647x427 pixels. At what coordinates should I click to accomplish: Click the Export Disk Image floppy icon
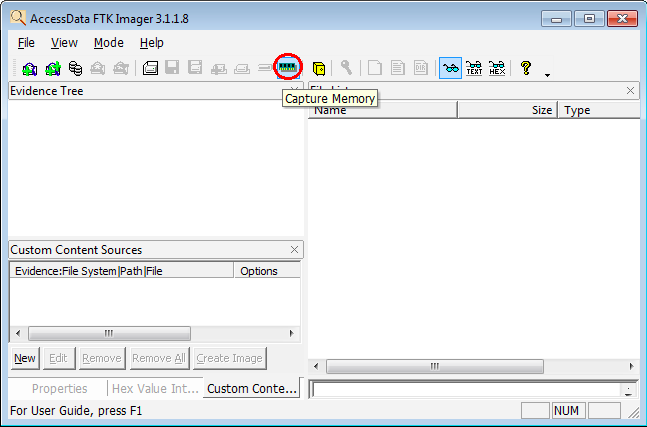tap(172, 68)
